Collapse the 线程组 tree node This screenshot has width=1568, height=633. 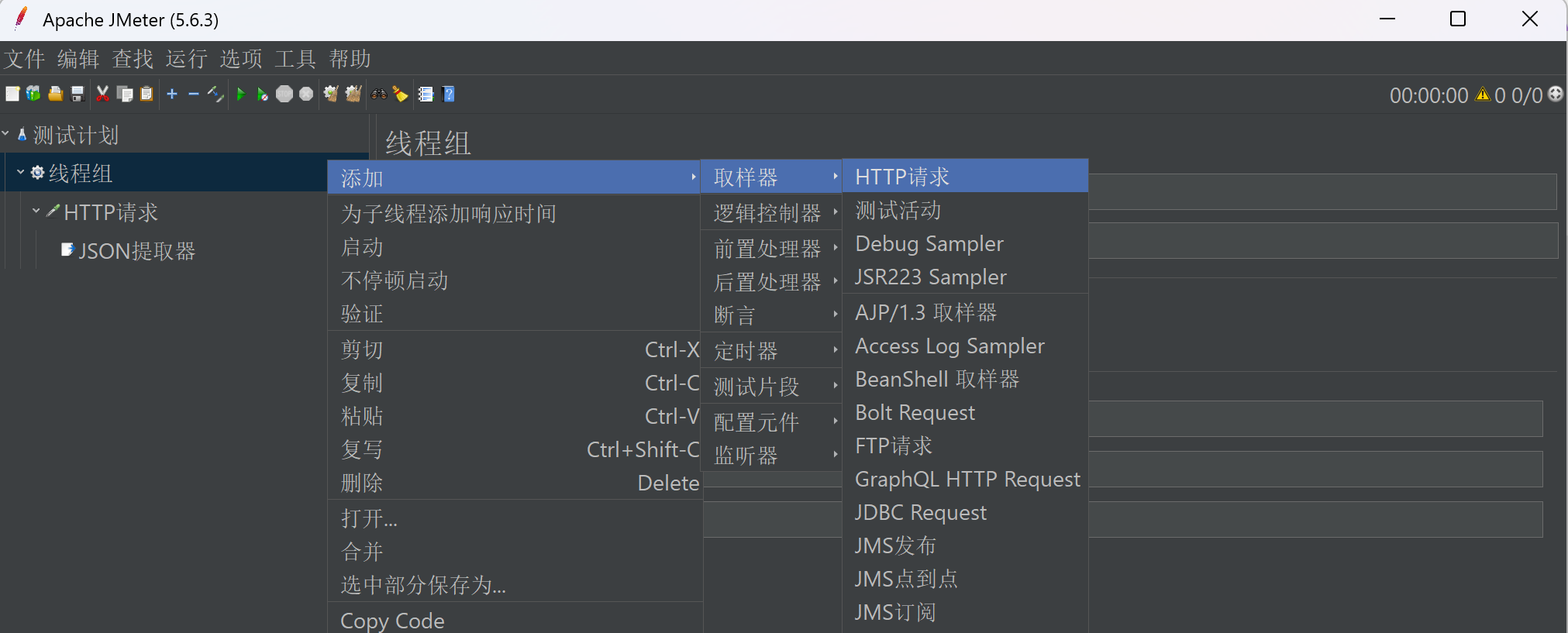[21, 172]
